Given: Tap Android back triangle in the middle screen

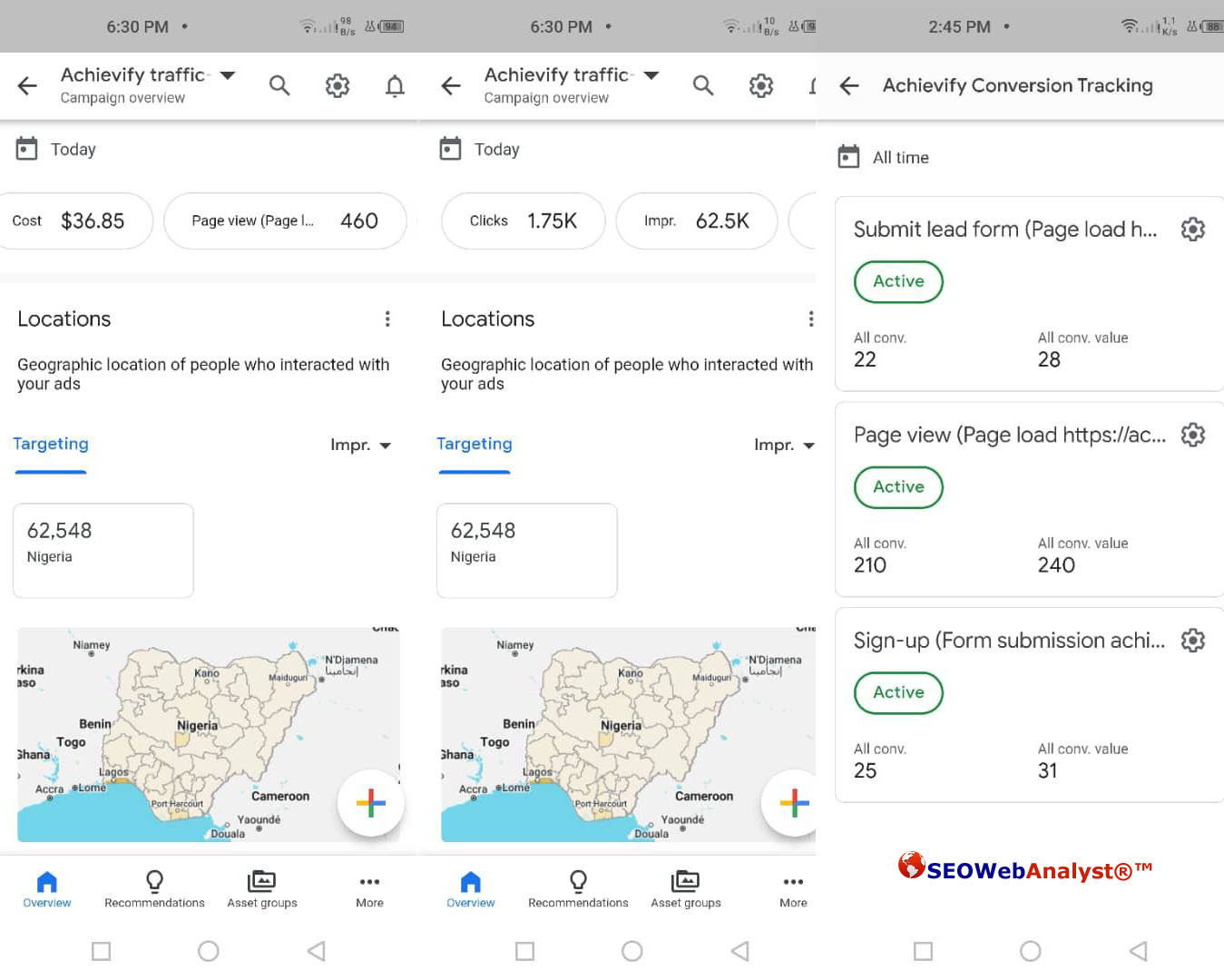Looking at the screenshot, I should [x=739, y=951].
